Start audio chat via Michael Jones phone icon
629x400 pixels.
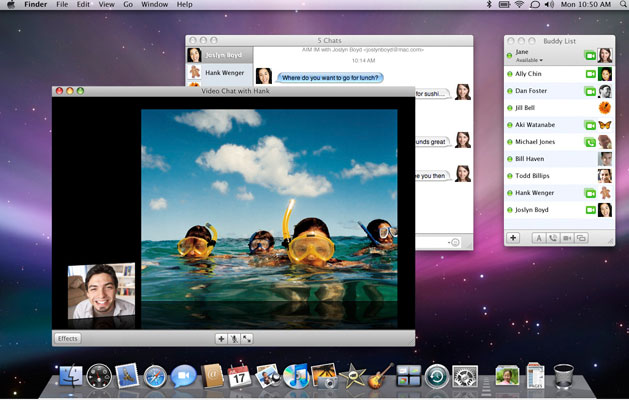tap(590, 142)
